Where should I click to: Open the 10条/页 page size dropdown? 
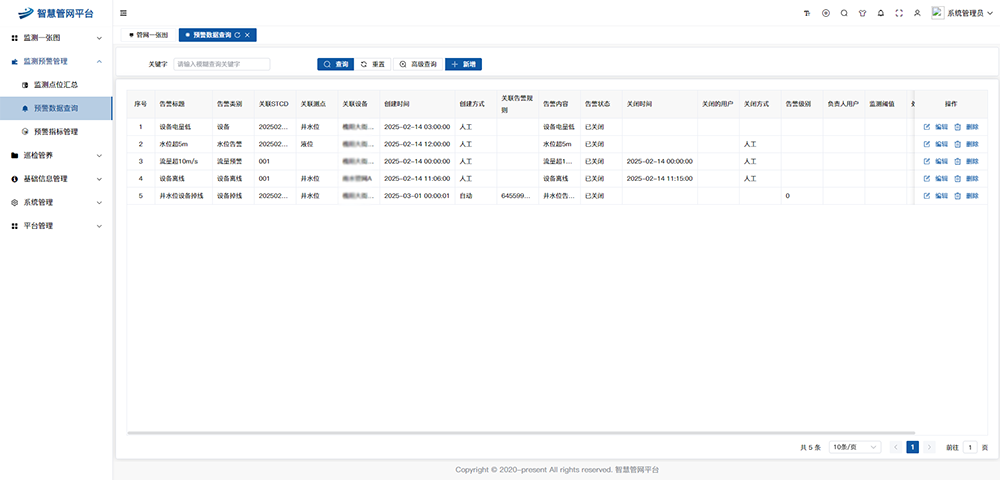click(x=855, y=447)
